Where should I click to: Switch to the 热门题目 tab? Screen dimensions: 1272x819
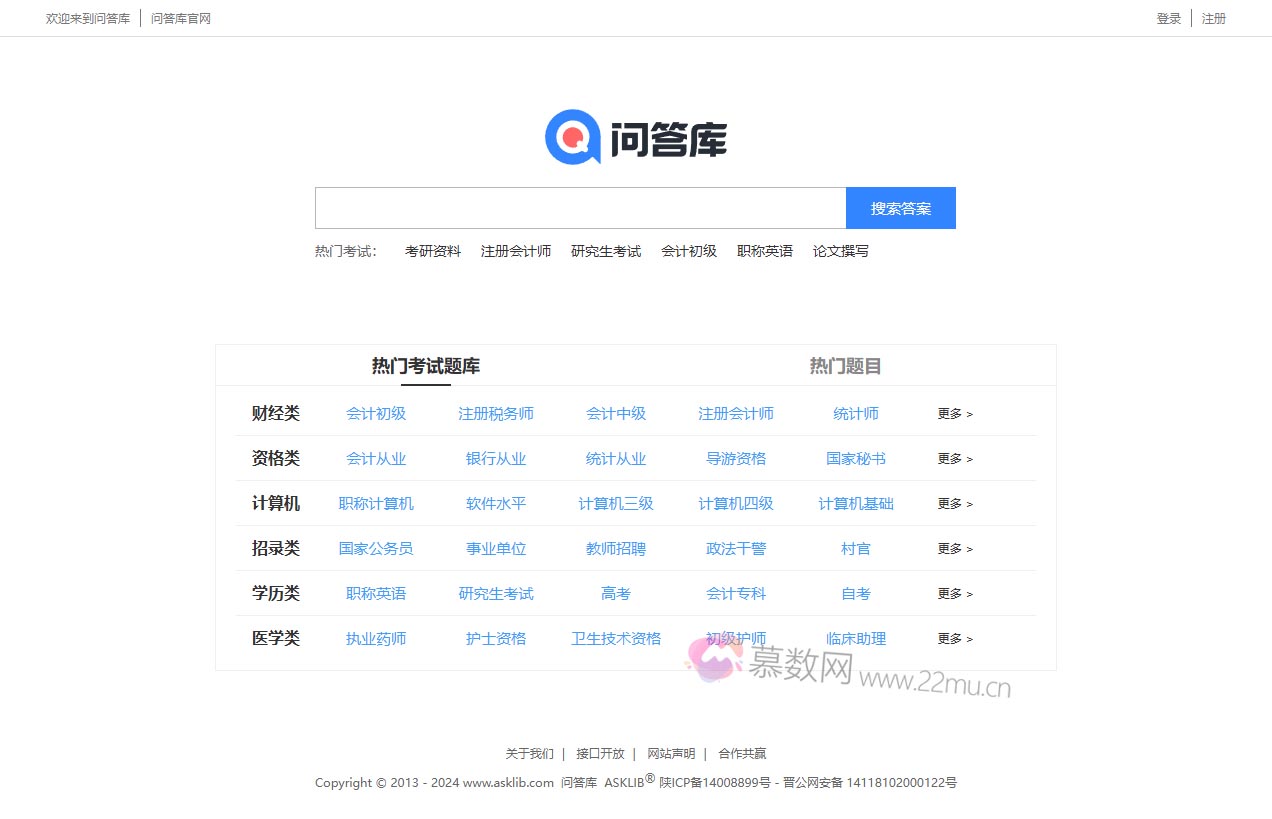845,365
